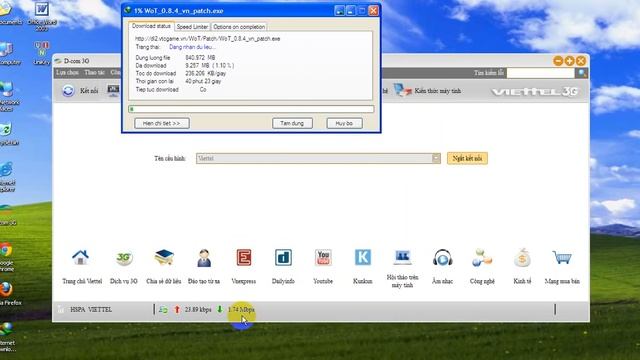Open Internet Explorer desktop icon

tap(6, 170)
